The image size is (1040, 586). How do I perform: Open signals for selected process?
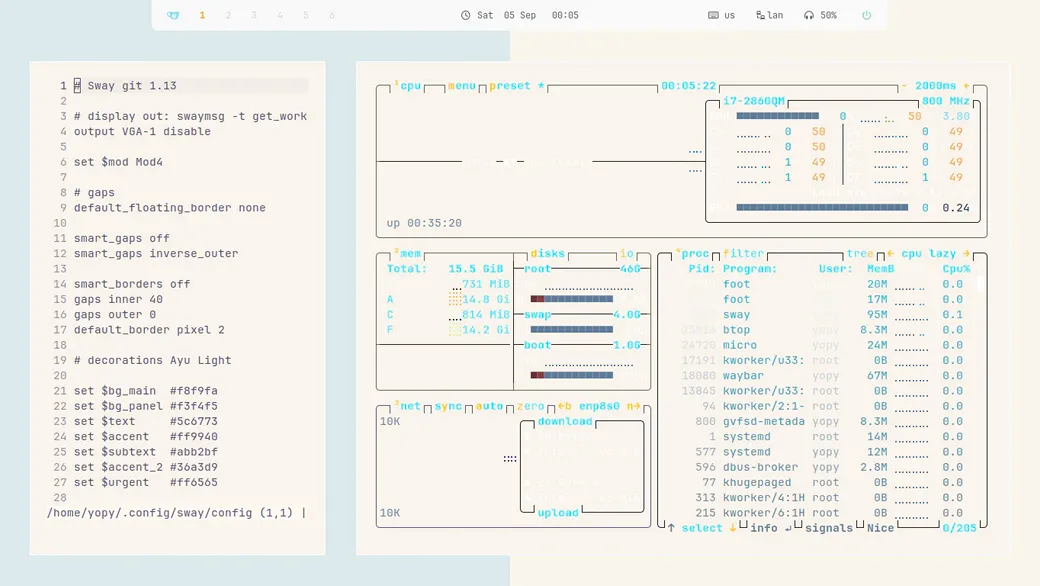828,528
